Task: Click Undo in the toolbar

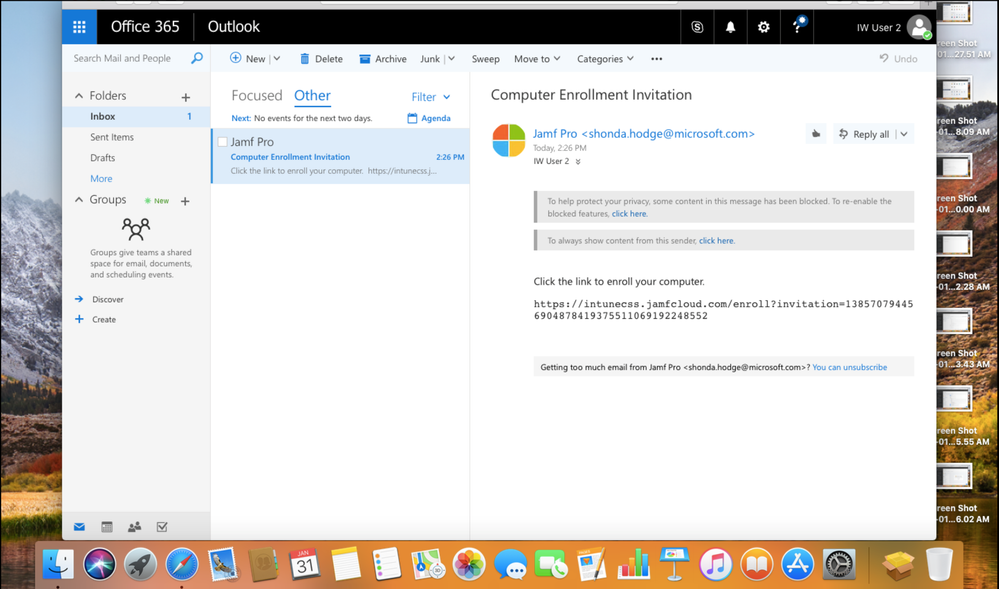Action: (898, 59)
